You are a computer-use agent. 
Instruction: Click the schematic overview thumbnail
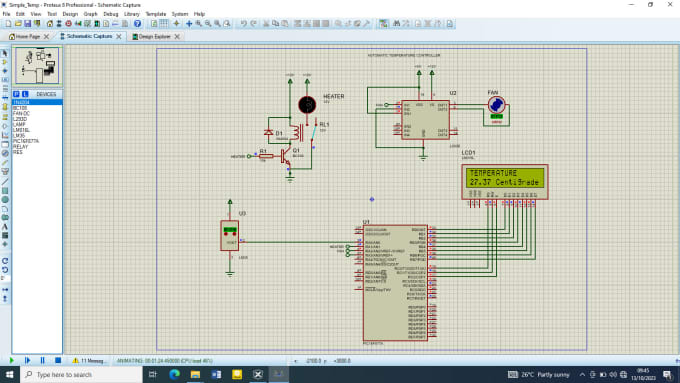[37, 66]
